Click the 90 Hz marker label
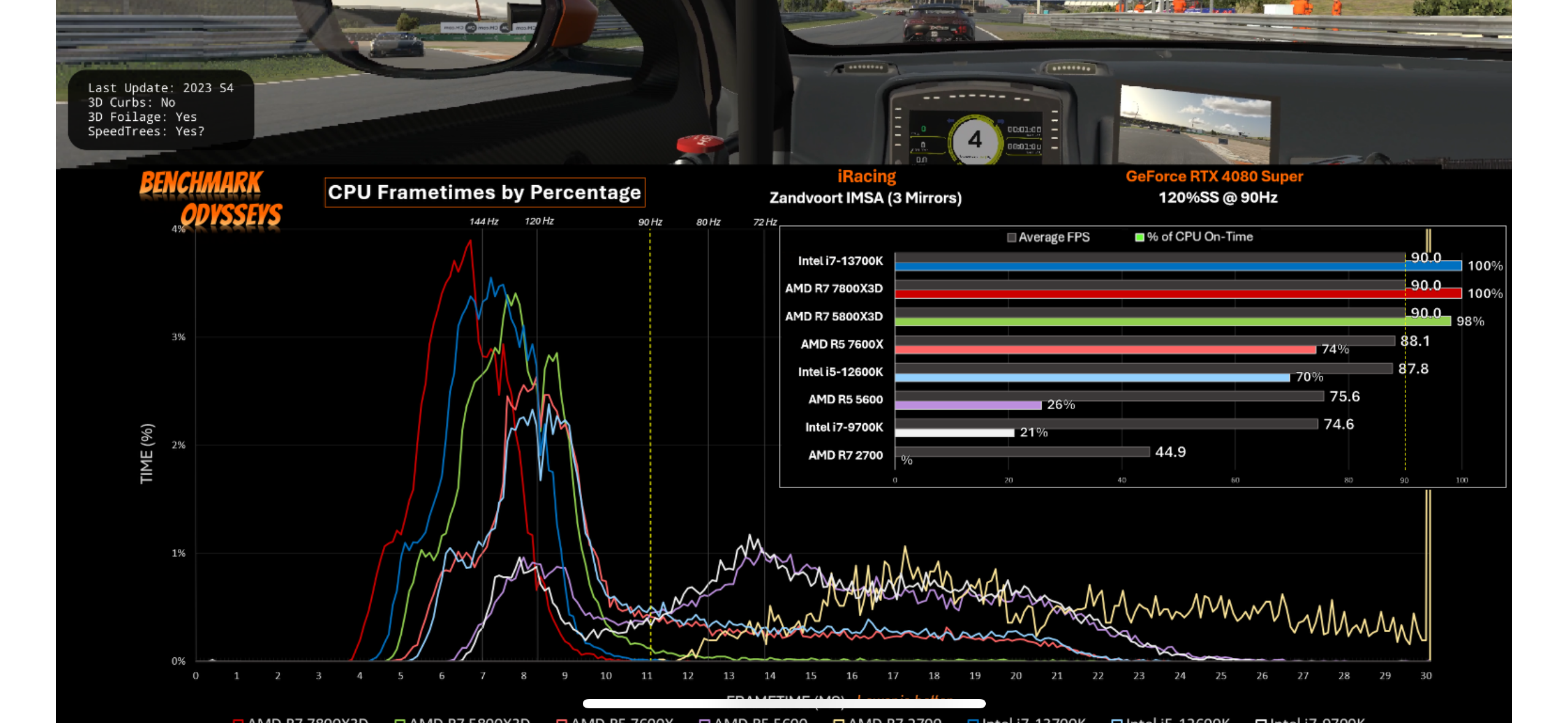This screenshot has width=1568, height=723. tap(650, 222)
